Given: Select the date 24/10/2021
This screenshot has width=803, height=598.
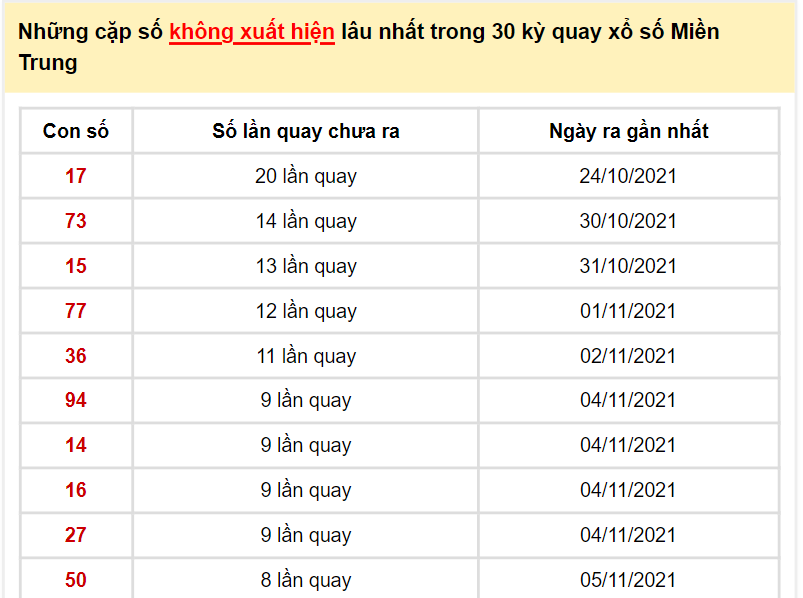Looking at the screenshot, I should (x=628, y=176).
